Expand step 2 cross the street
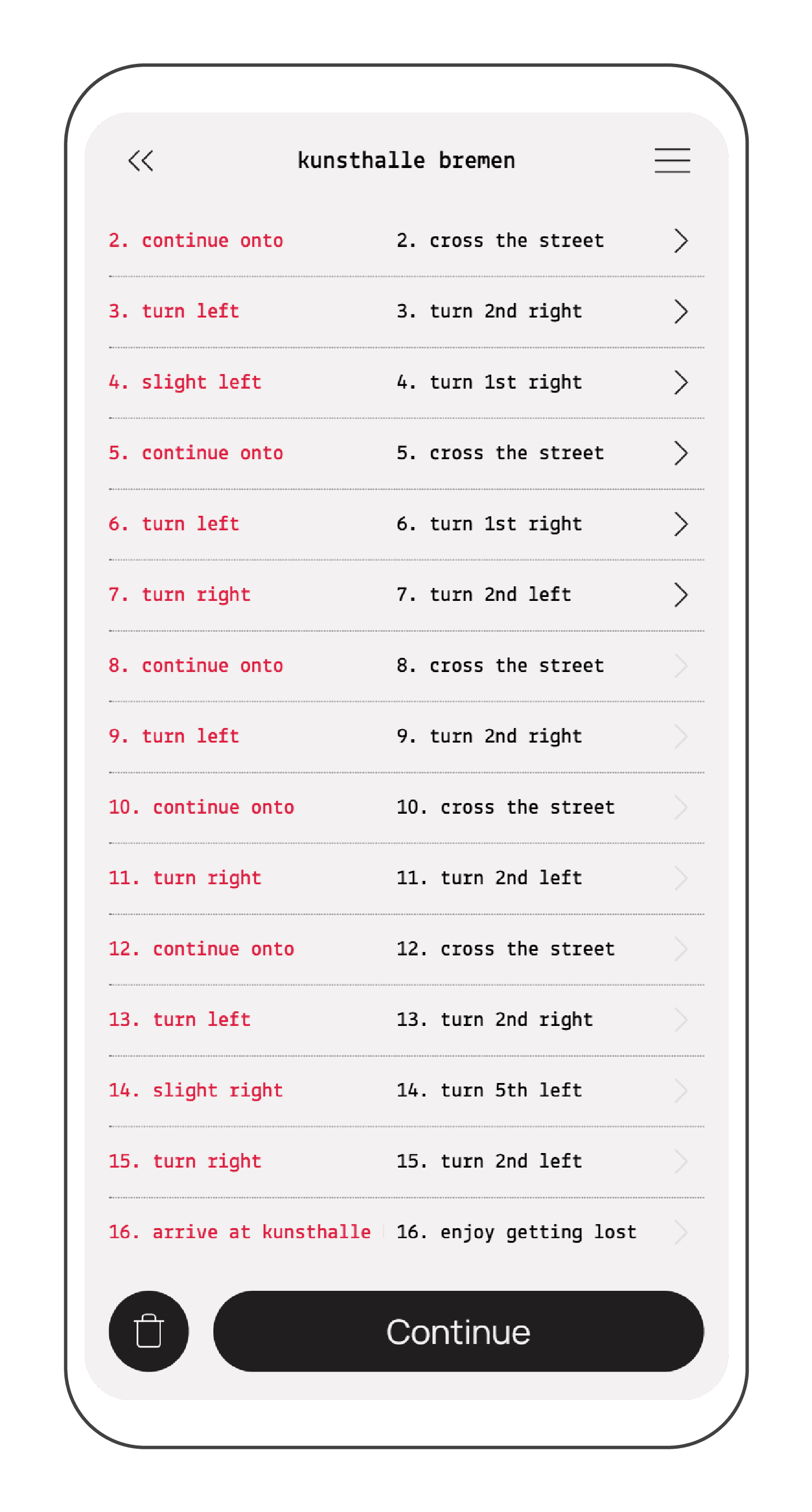This screenshot has height=1512, width=812. coord(680,241)
